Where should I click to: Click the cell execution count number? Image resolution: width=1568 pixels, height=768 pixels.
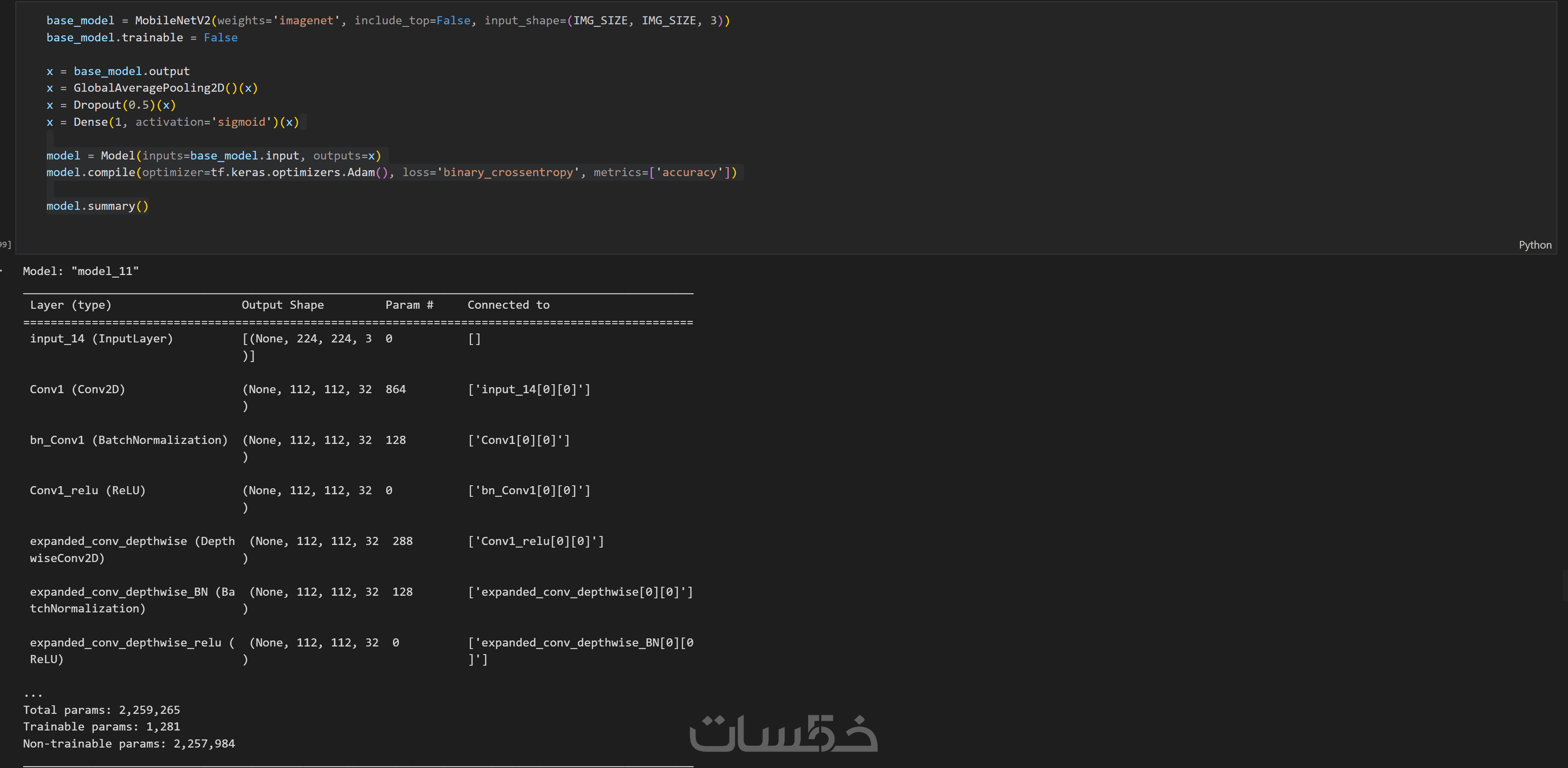5,245
